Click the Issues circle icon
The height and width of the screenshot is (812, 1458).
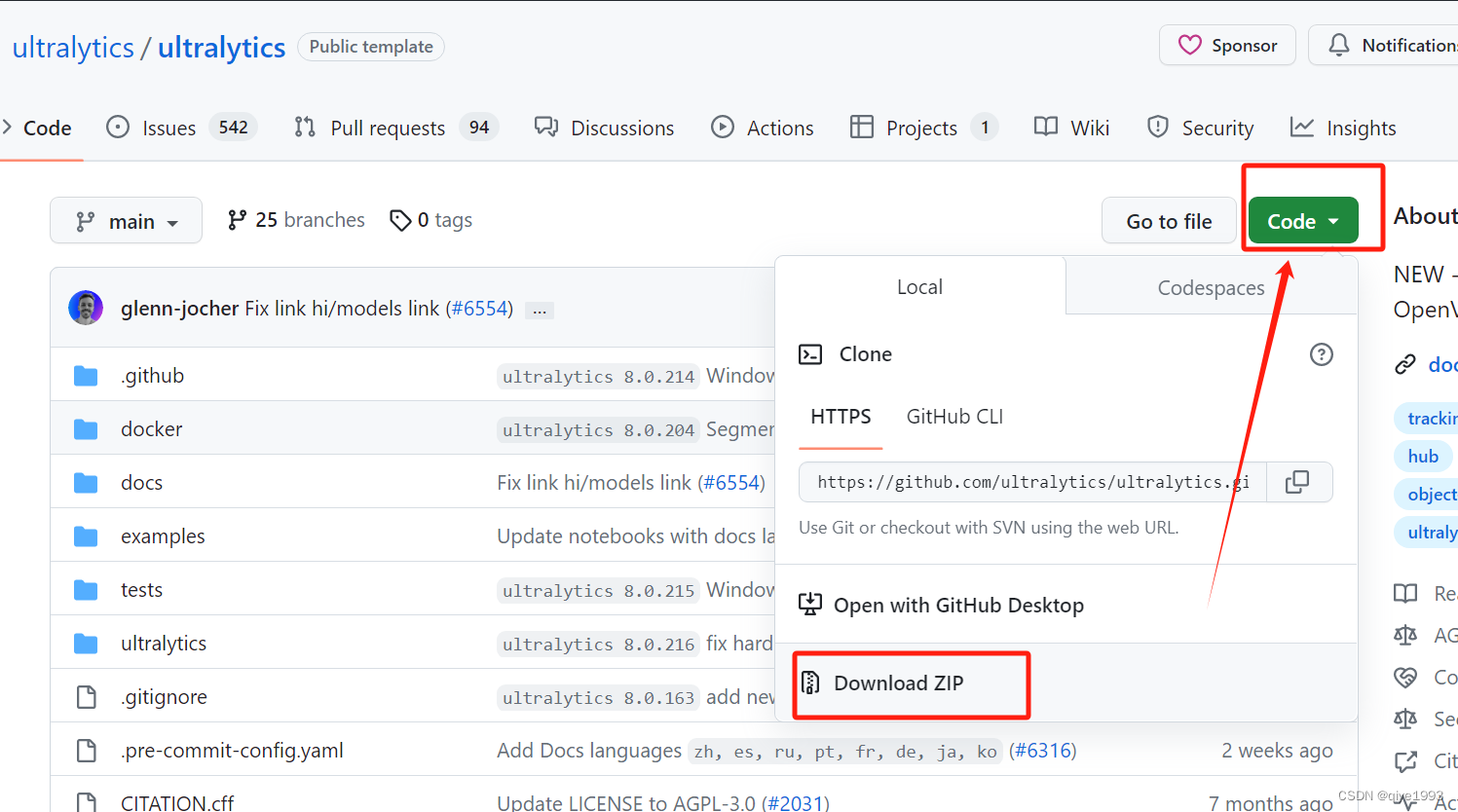click(x=118, y=127)
